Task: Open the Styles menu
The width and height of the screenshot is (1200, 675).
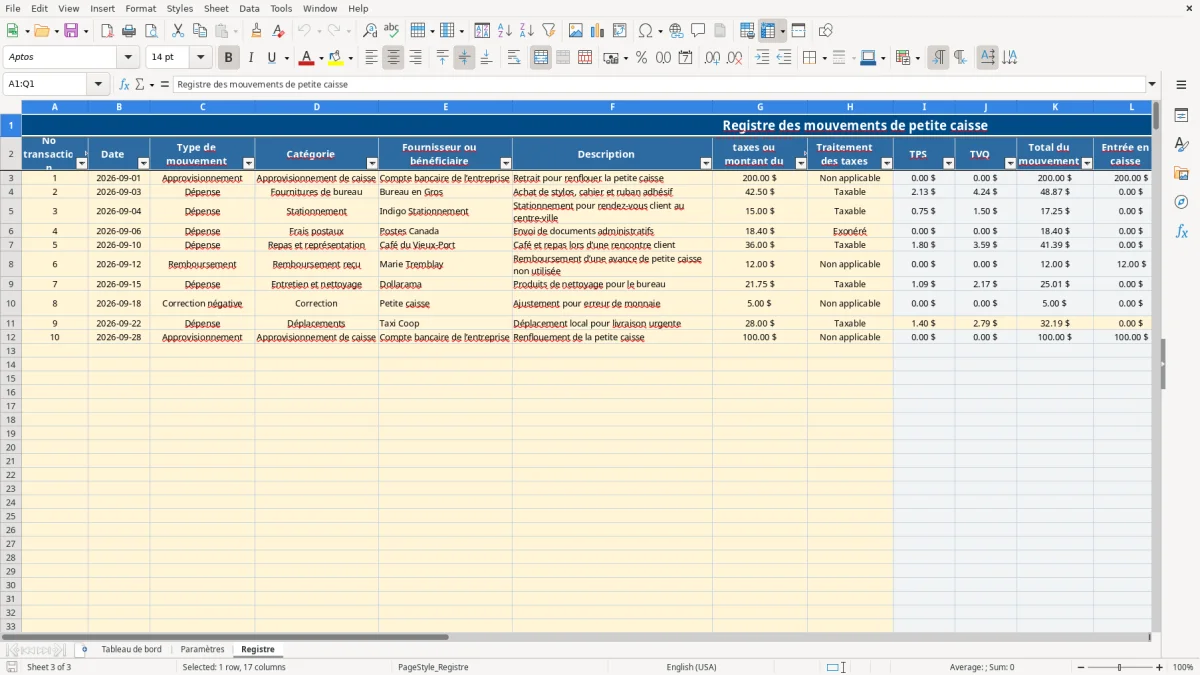Action: click(180, 8)
